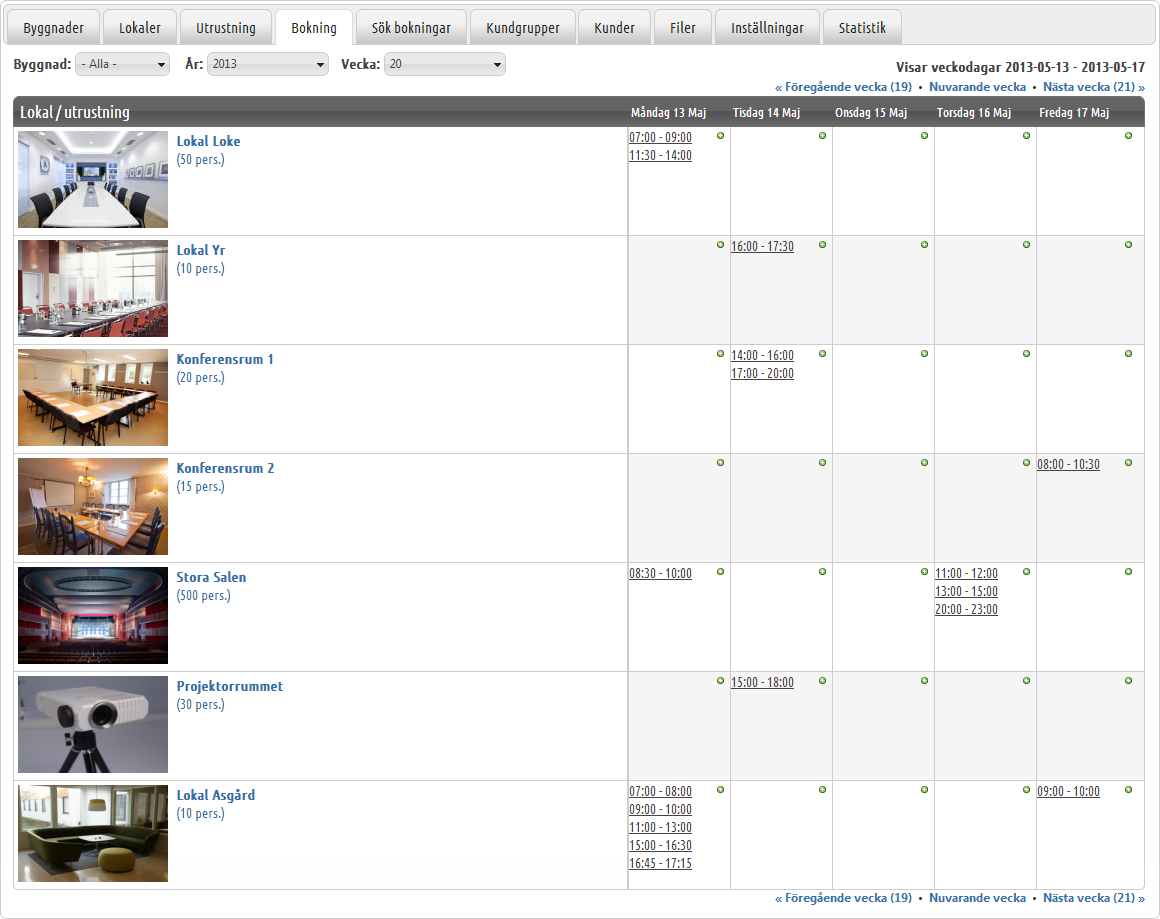This screenshot has height=919, width=1160.
Task: Click the Lokal Asgård lounge photo
Action: tap(93, 833)
